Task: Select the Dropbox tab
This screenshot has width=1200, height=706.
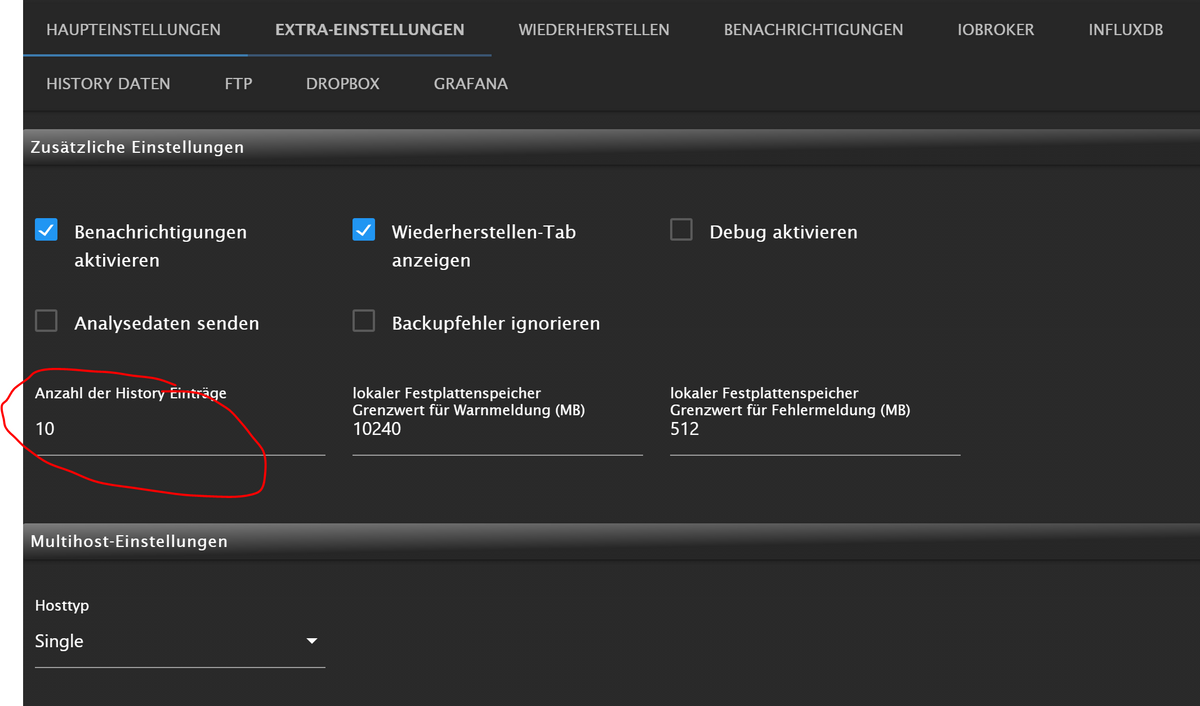Action: pyautogui.click(x=343, y=84)
